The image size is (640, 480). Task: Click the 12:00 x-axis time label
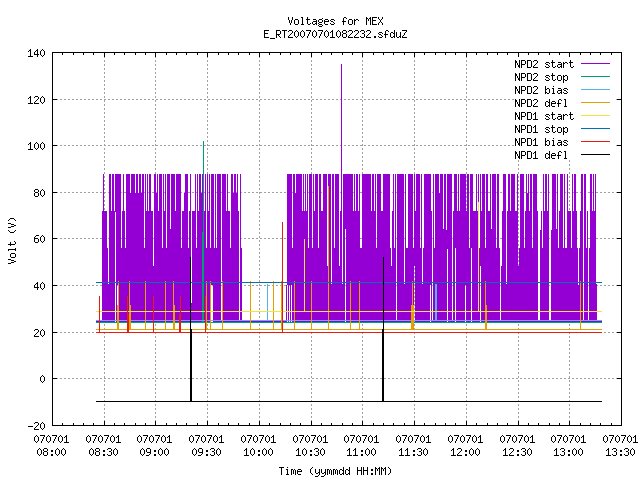tap(465, 452)
